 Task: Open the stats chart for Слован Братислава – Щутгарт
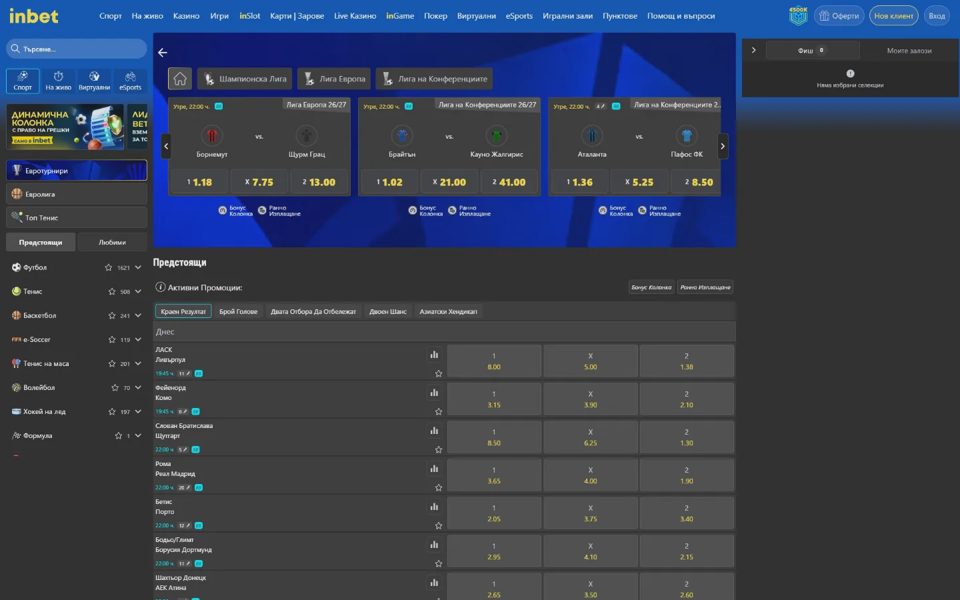click(434, 430)
